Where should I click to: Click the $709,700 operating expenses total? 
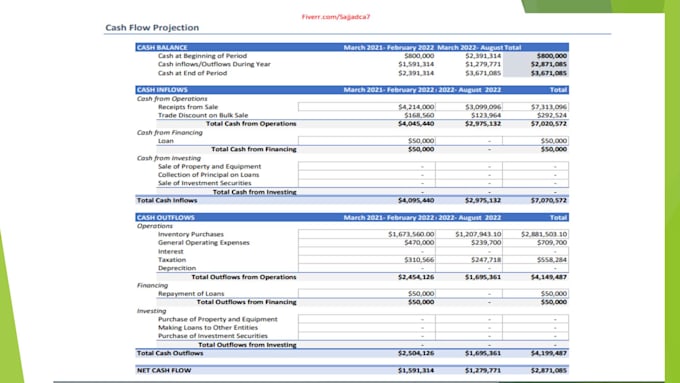pos(552,243)
